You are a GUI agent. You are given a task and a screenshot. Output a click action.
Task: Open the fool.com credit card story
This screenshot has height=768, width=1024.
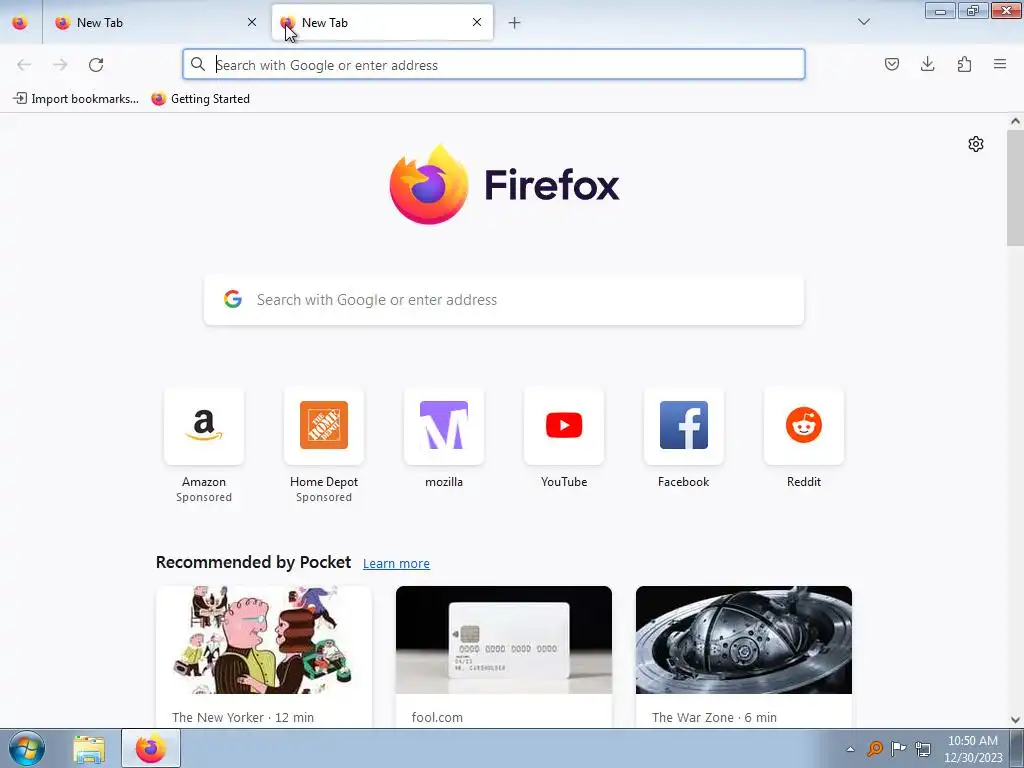[504, 640]
